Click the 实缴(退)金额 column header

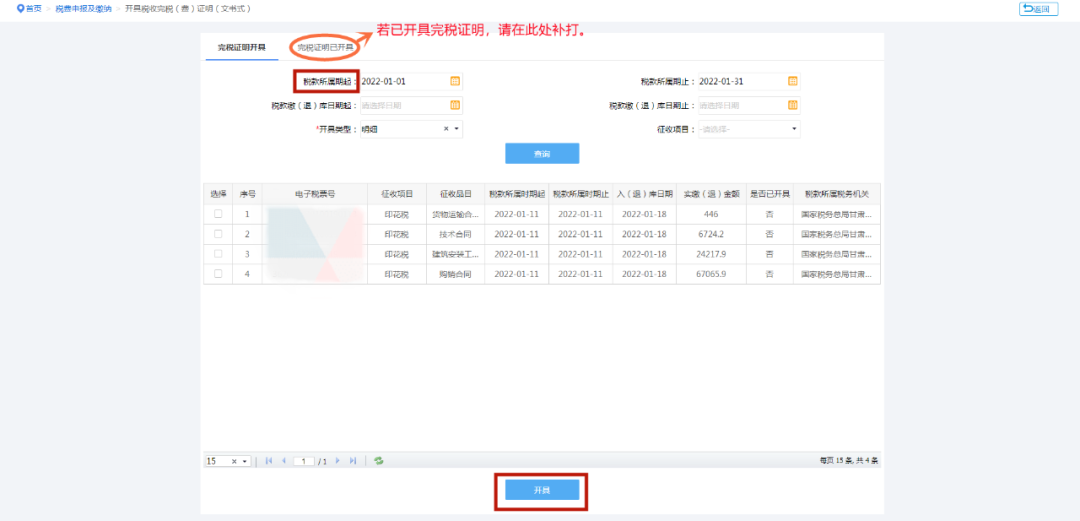point(711,194)
